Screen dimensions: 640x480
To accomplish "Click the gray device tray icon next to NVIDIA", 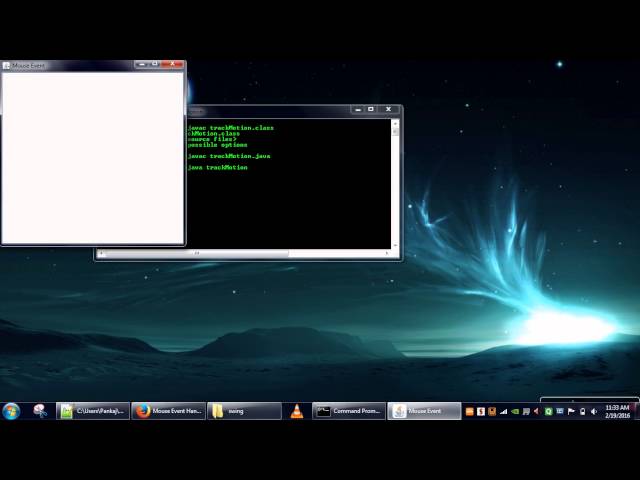I will [526, 411].
